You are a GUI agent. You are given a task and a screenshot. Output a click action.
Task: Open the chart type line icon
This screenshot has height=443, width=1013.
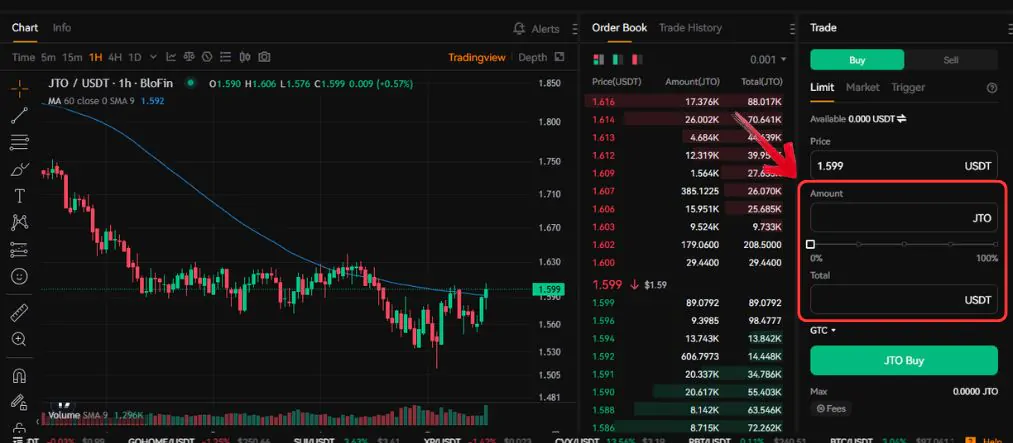point(171,57)
